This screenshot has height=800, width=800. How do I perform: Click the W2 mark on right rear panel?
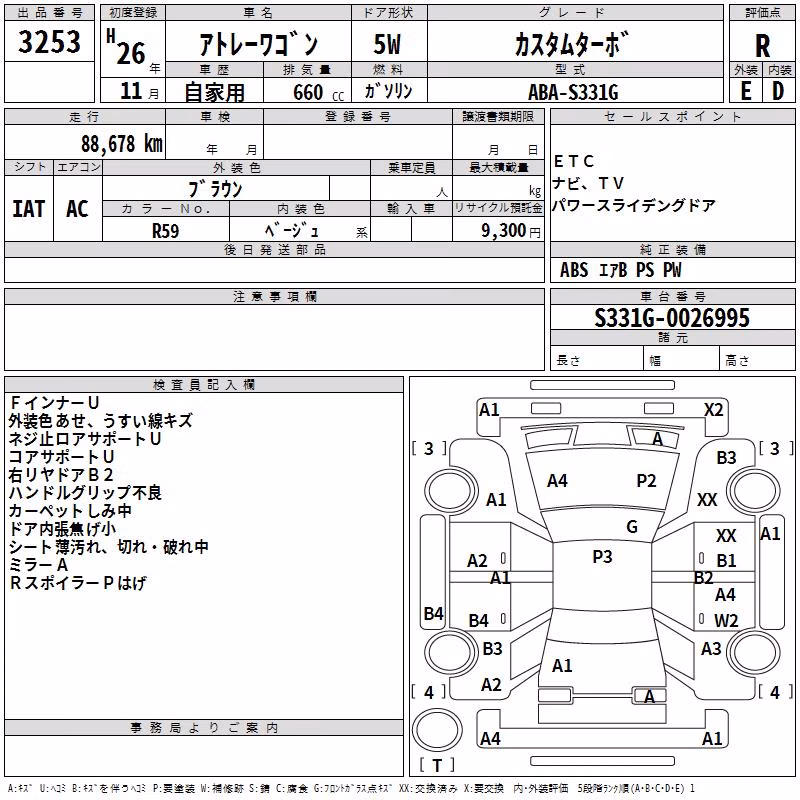(726, 620)
